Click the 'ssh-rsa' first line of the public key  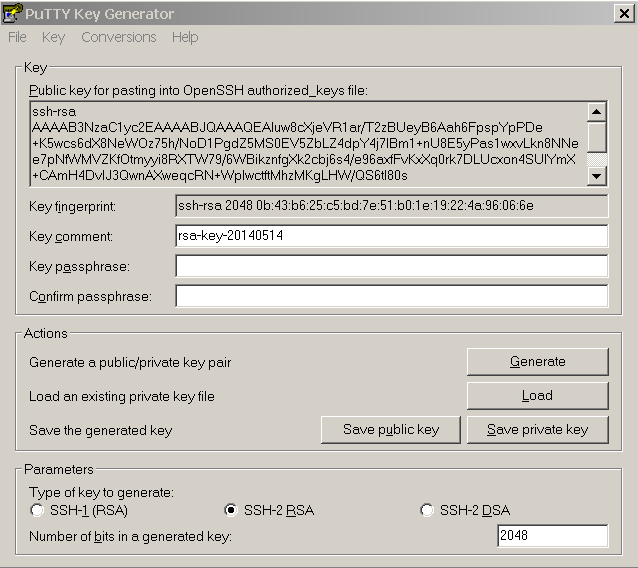54,111
